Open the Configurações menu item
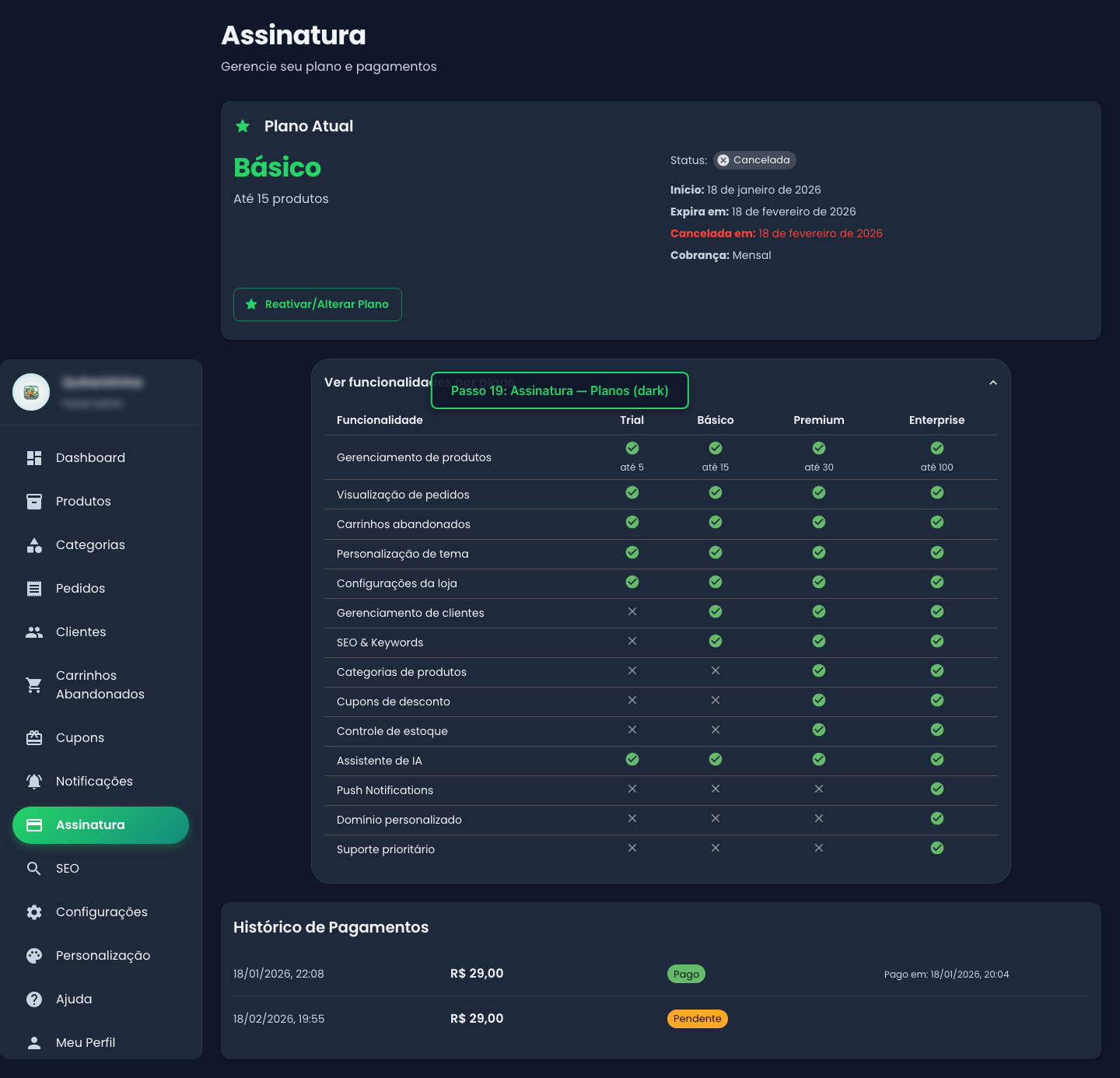 [101, 912]
